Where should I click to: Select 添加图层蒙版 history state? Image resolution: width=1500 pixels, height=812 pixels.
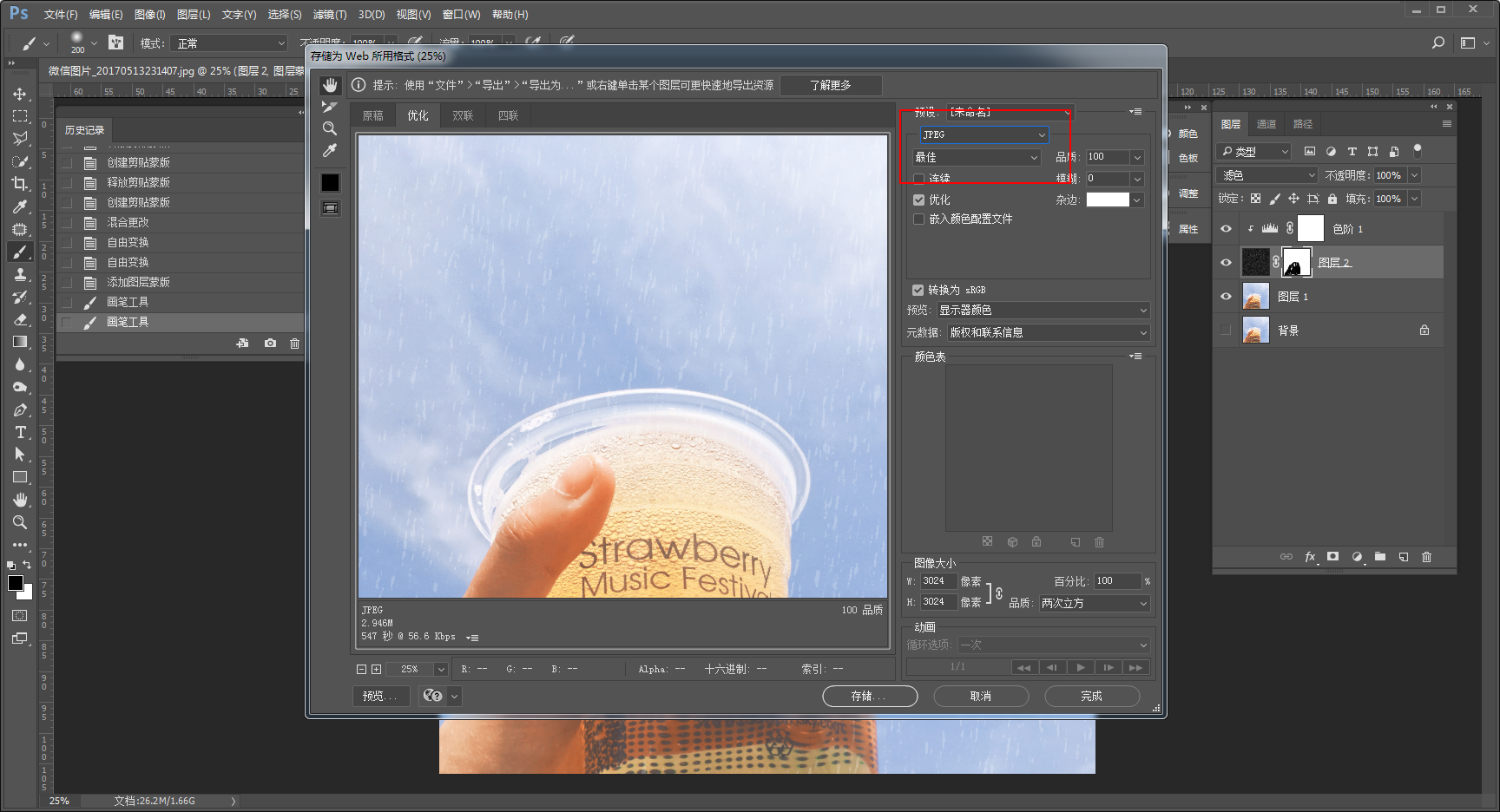181,282
